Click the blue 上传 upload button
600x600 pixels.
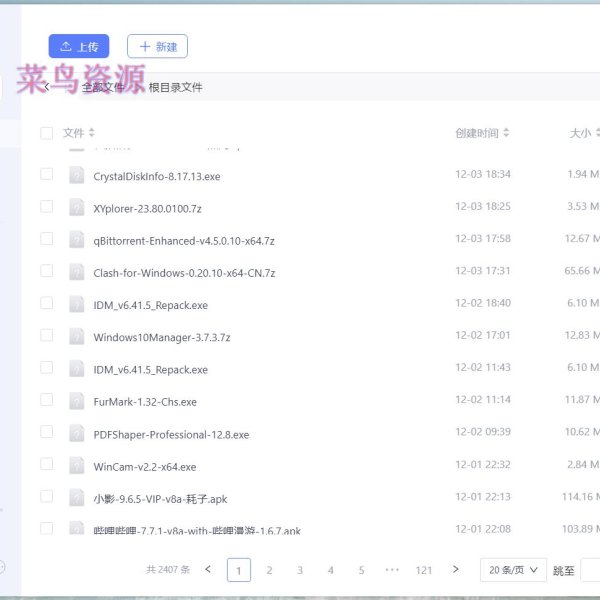point(79,46)
